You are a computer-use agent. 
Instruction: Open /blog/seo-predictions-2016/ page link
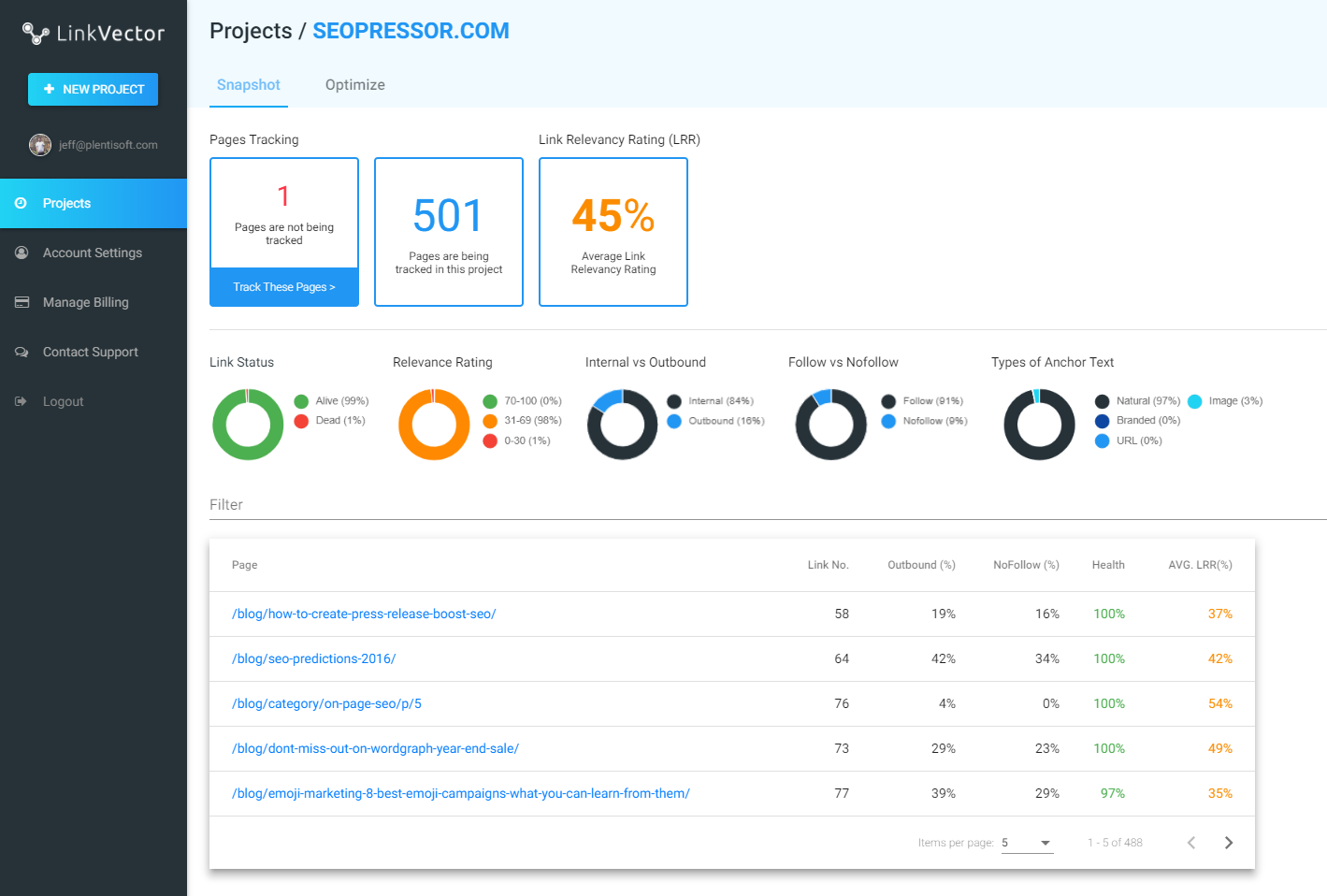point(313,659)
